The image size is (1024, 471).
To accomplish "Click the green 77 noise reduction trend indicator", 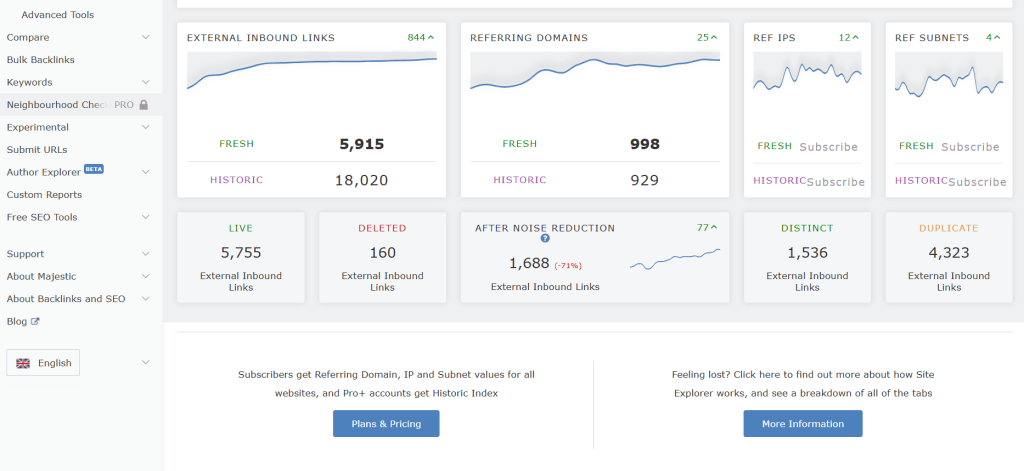I will 707,228.
